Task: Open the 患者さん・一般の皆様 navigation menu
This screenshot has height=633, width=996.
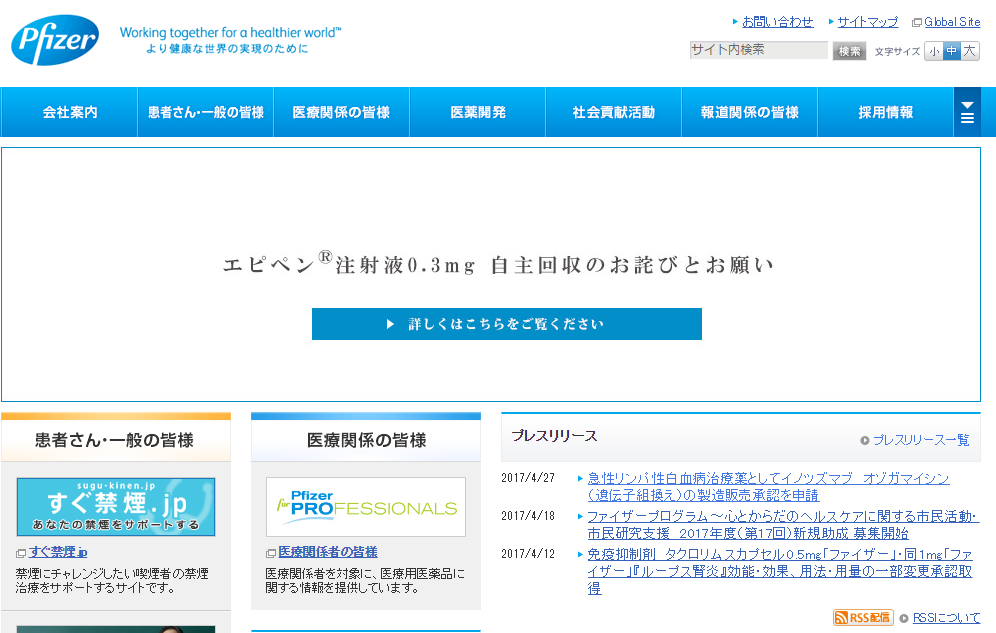Action: (206, 112)
